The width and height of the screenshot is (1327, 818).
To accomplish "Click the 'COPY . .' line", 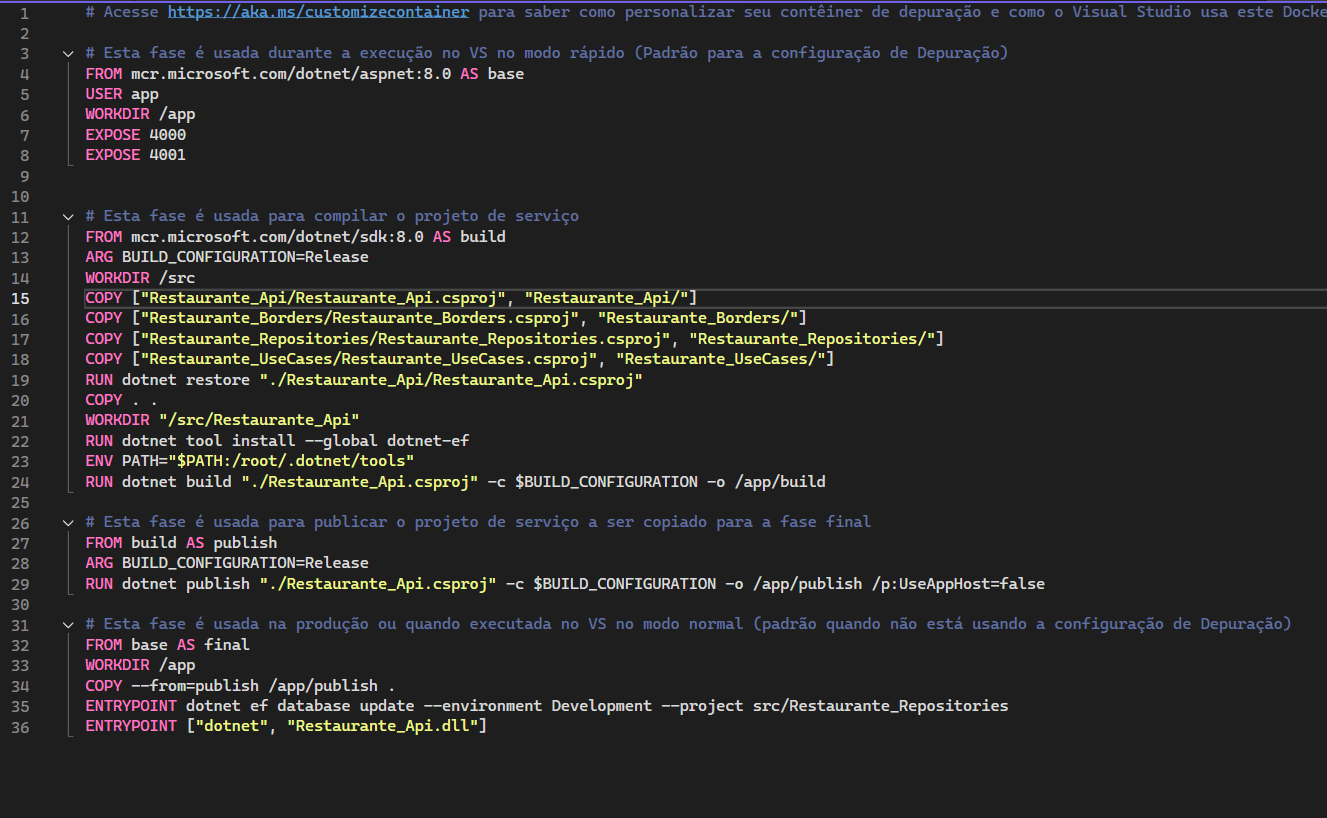I will [122, 400].
